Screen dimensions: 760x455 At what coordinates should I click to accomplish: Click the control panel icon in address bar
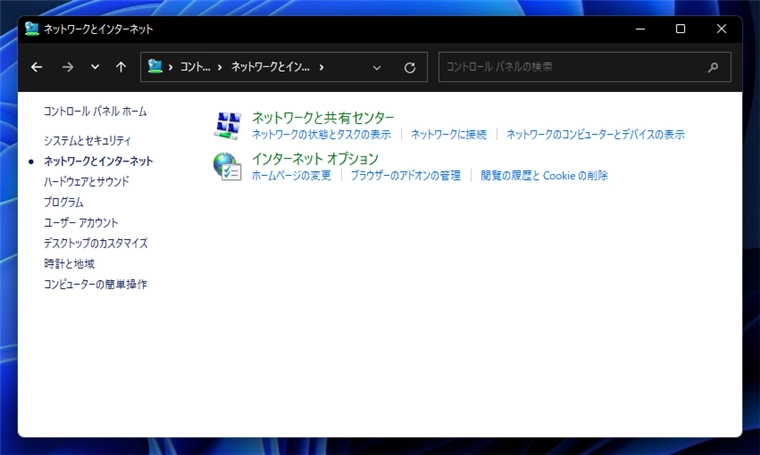pos(155,66)
